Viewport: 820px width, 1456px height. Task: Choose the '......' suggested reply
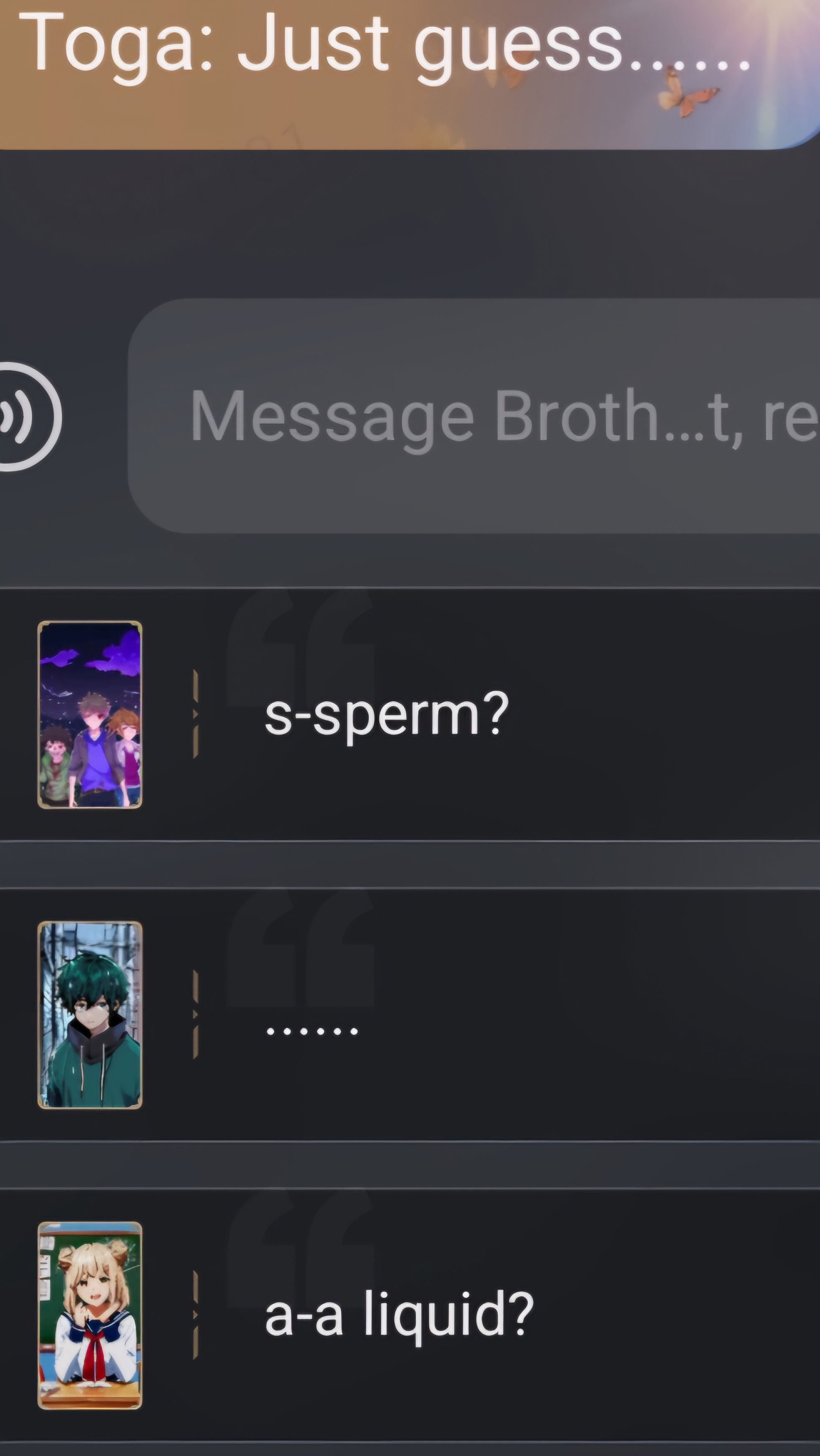click(410, 1015)
